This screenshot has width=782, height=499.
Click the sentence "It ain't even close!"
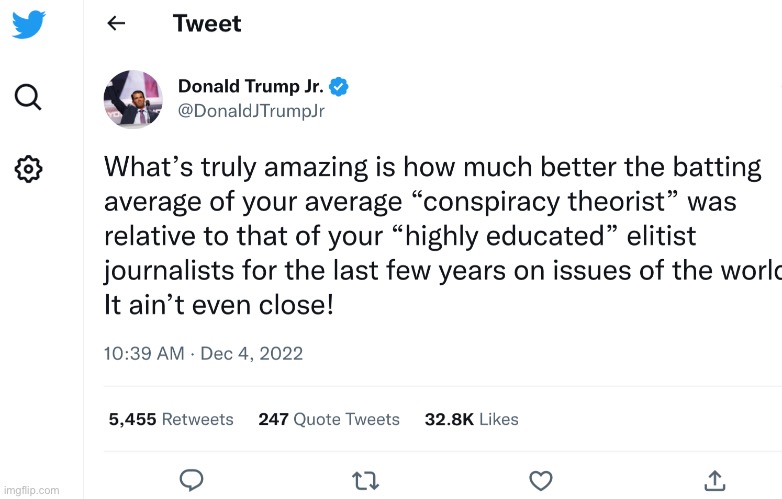[218, 305]
